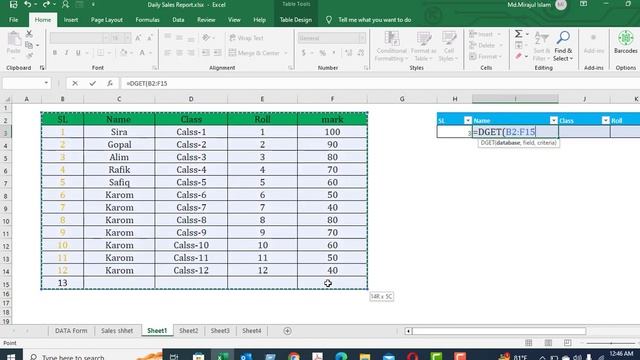Open the File menu

[x=13, y=20]
